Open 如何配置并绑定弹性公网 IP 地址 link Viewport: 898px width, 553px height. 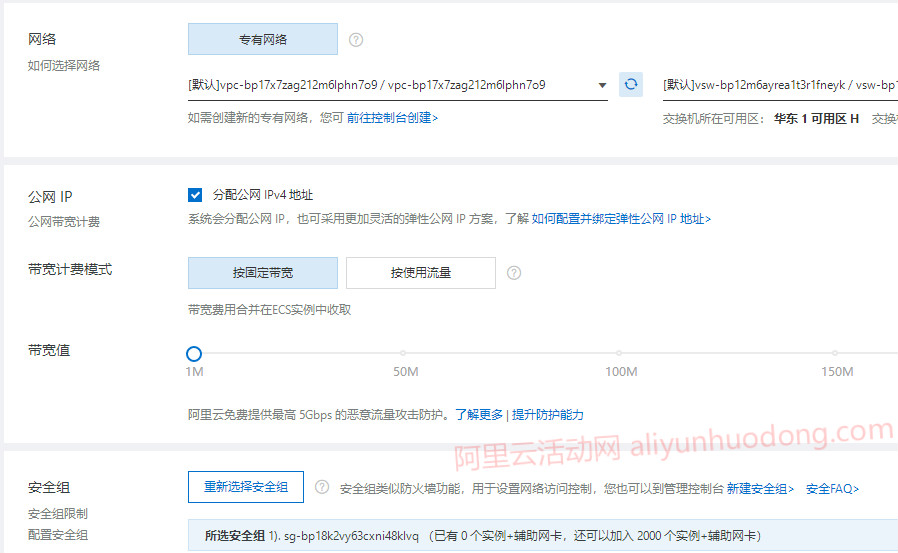(621, 219)
